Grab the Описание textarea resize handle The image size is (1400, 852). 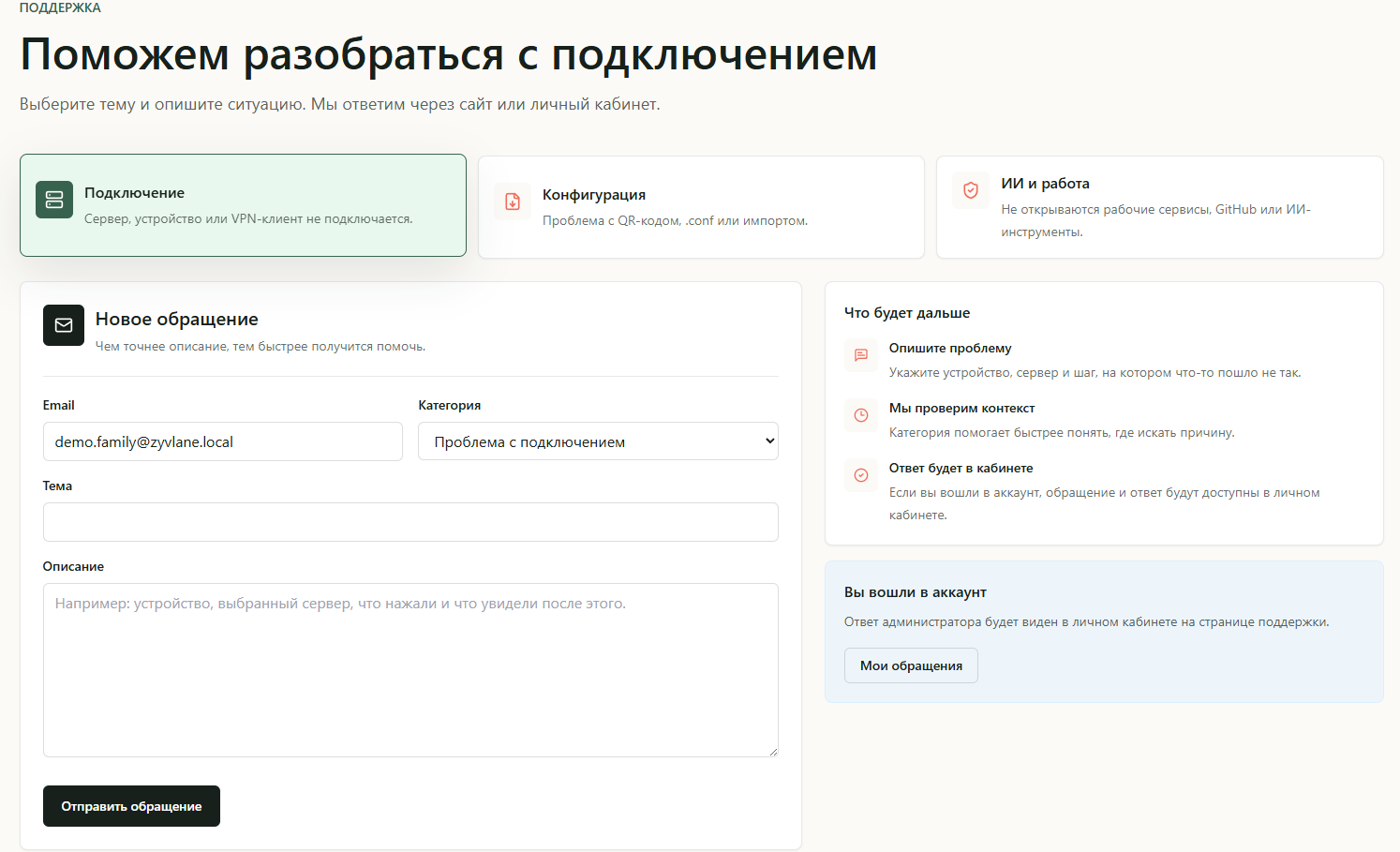773,752
